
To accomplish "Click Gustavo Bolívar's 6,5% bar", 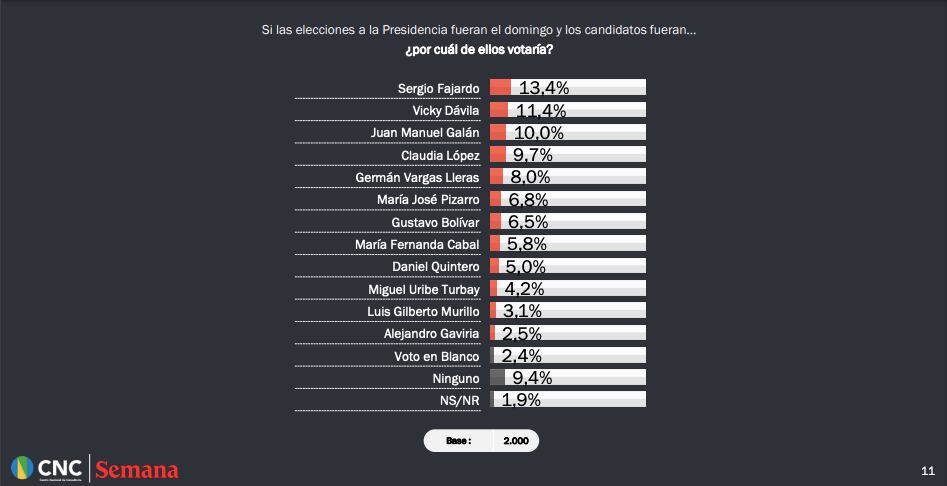I will point(567,221).
